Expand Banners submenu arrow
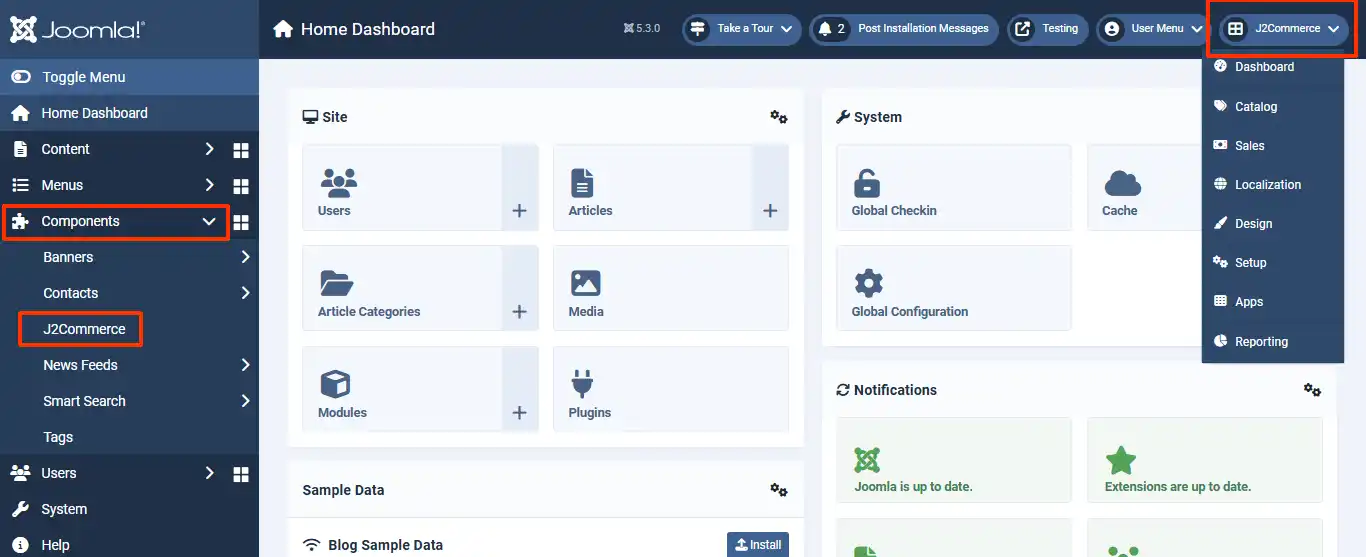The height and width of the screenshot is (557, 1366). pyautogui.click(x=246, y=257)
